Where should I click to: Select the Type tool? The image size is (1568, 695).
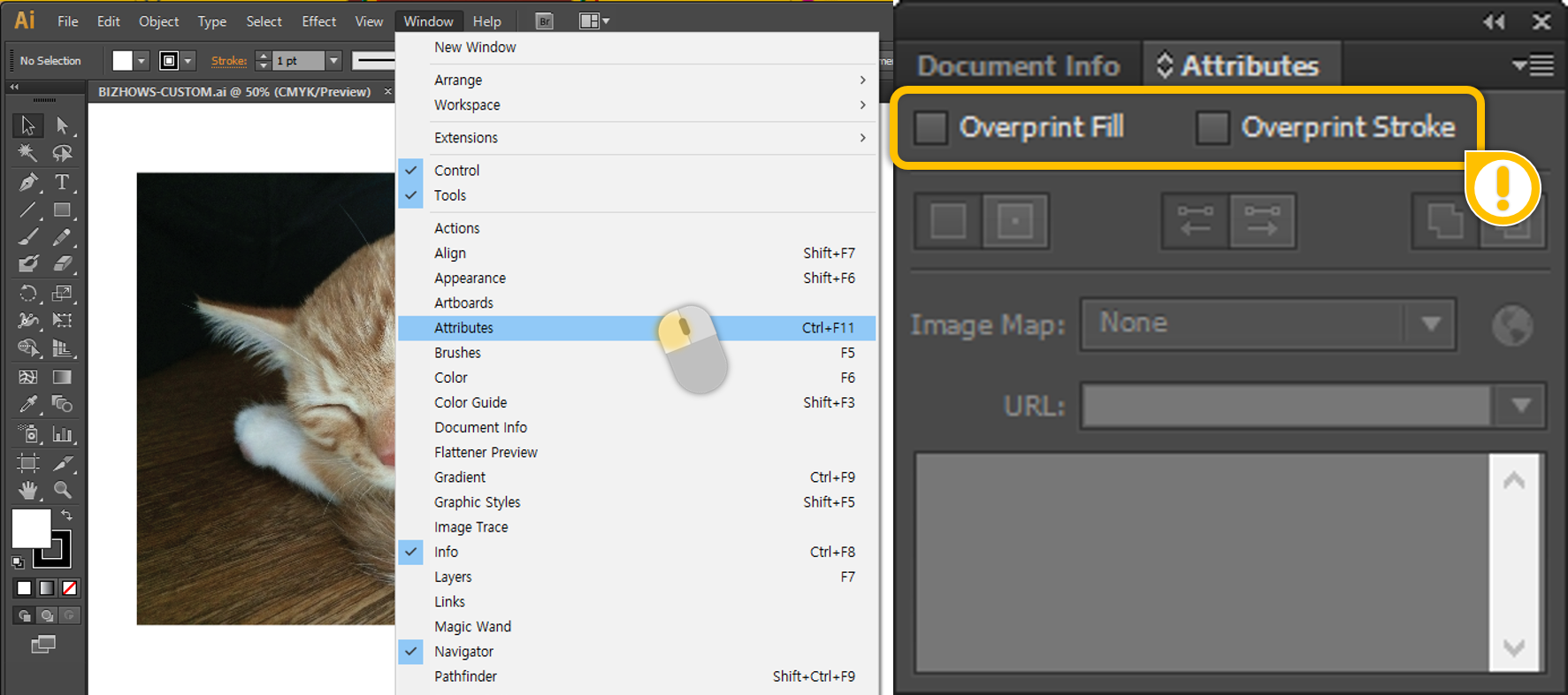tap(62, 182)
